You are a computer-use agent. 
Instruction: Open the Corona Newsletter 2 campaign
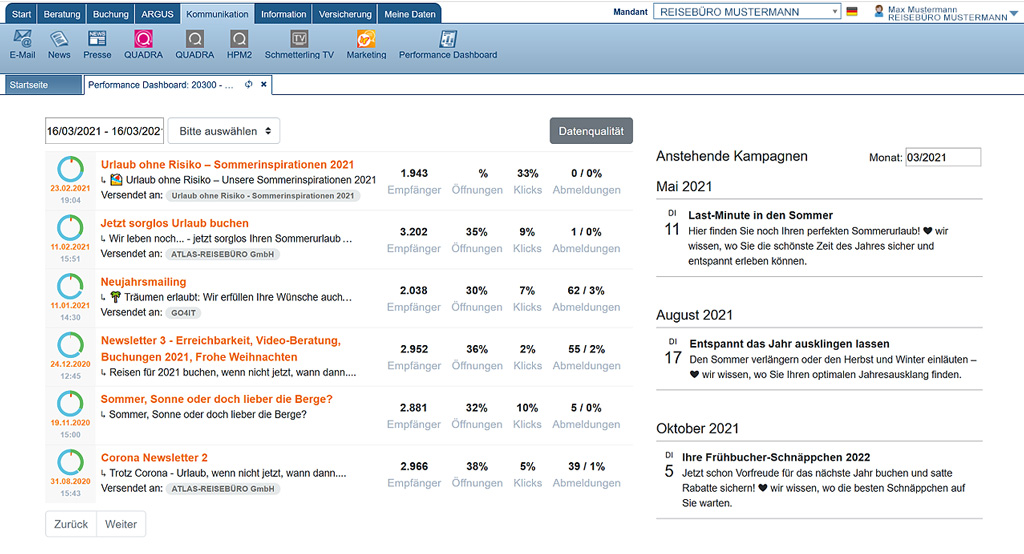154,457
